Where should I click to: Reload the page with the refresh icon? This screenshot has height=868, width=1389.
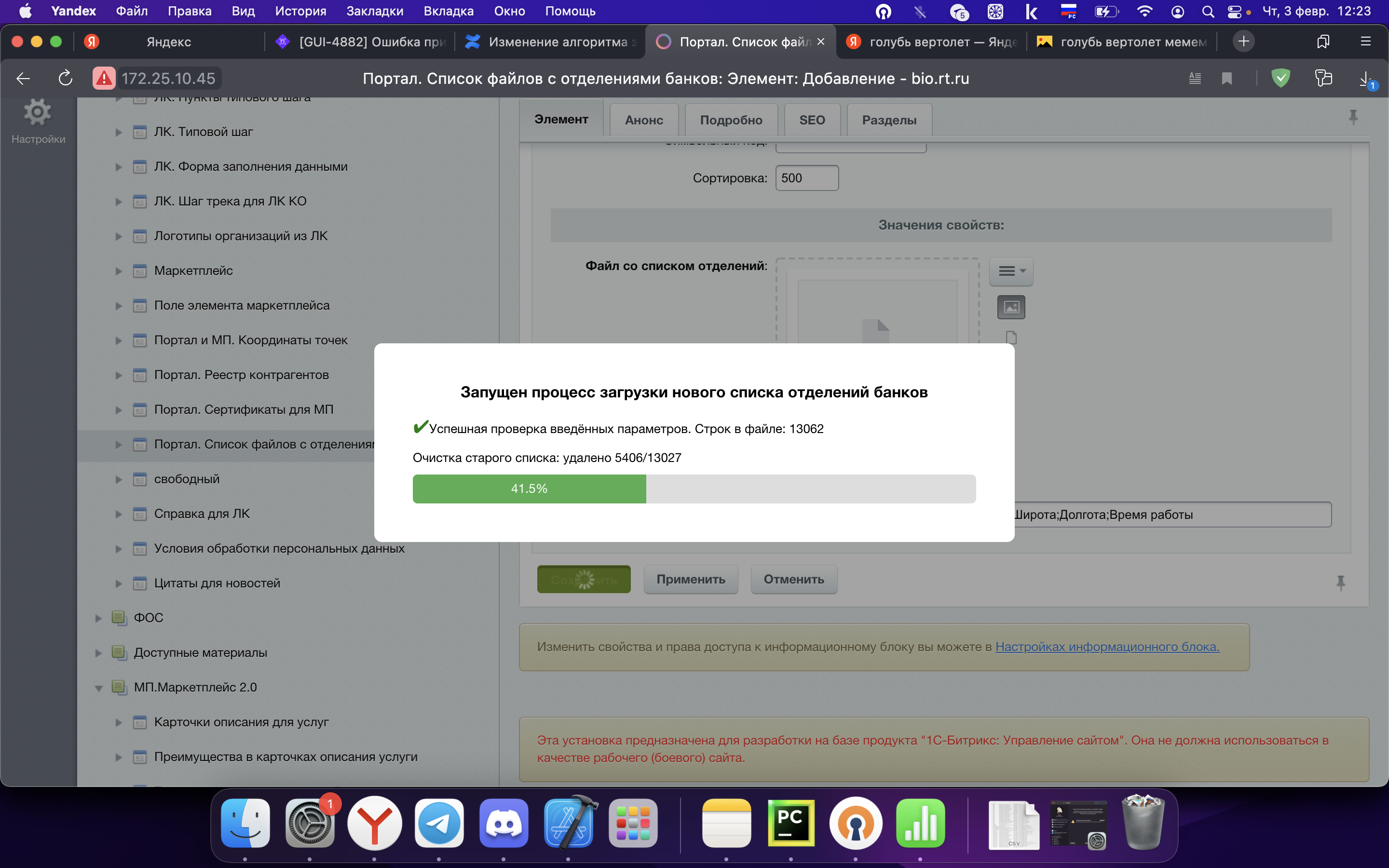coord(66,78)
